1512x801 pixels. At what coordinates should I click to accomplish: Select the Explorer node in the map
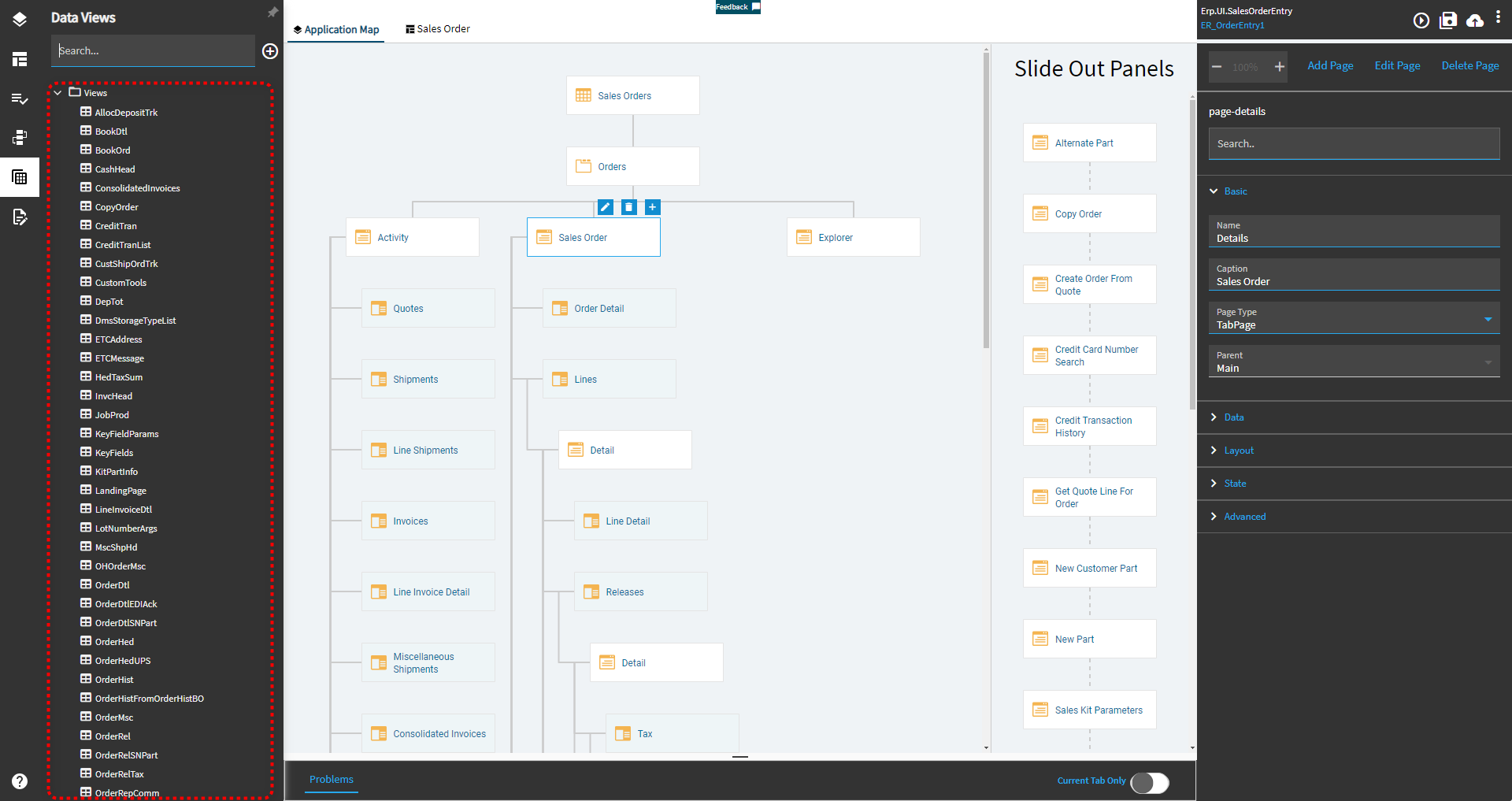coord(854,237)
